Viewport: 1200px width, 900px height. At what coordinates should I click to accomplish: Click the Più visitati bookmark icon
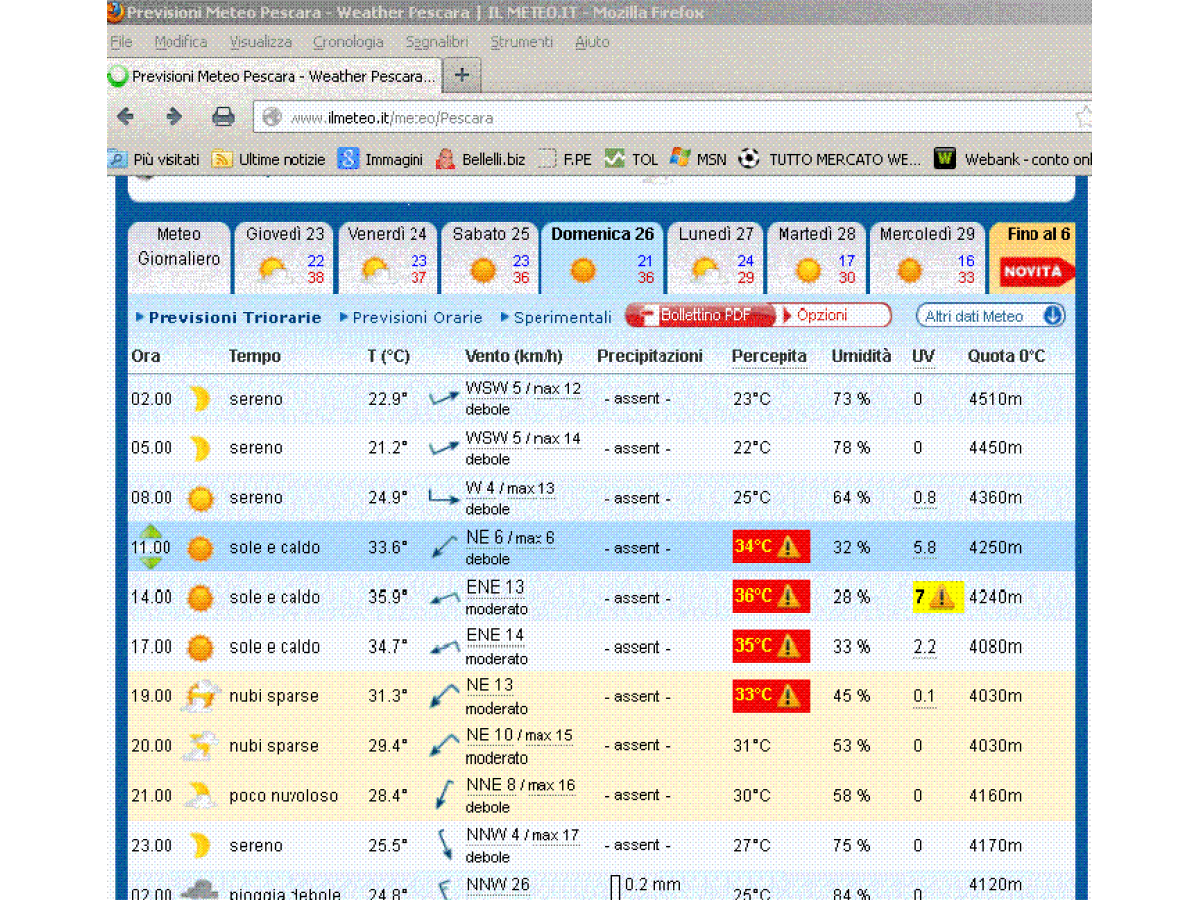coord(118,159)
